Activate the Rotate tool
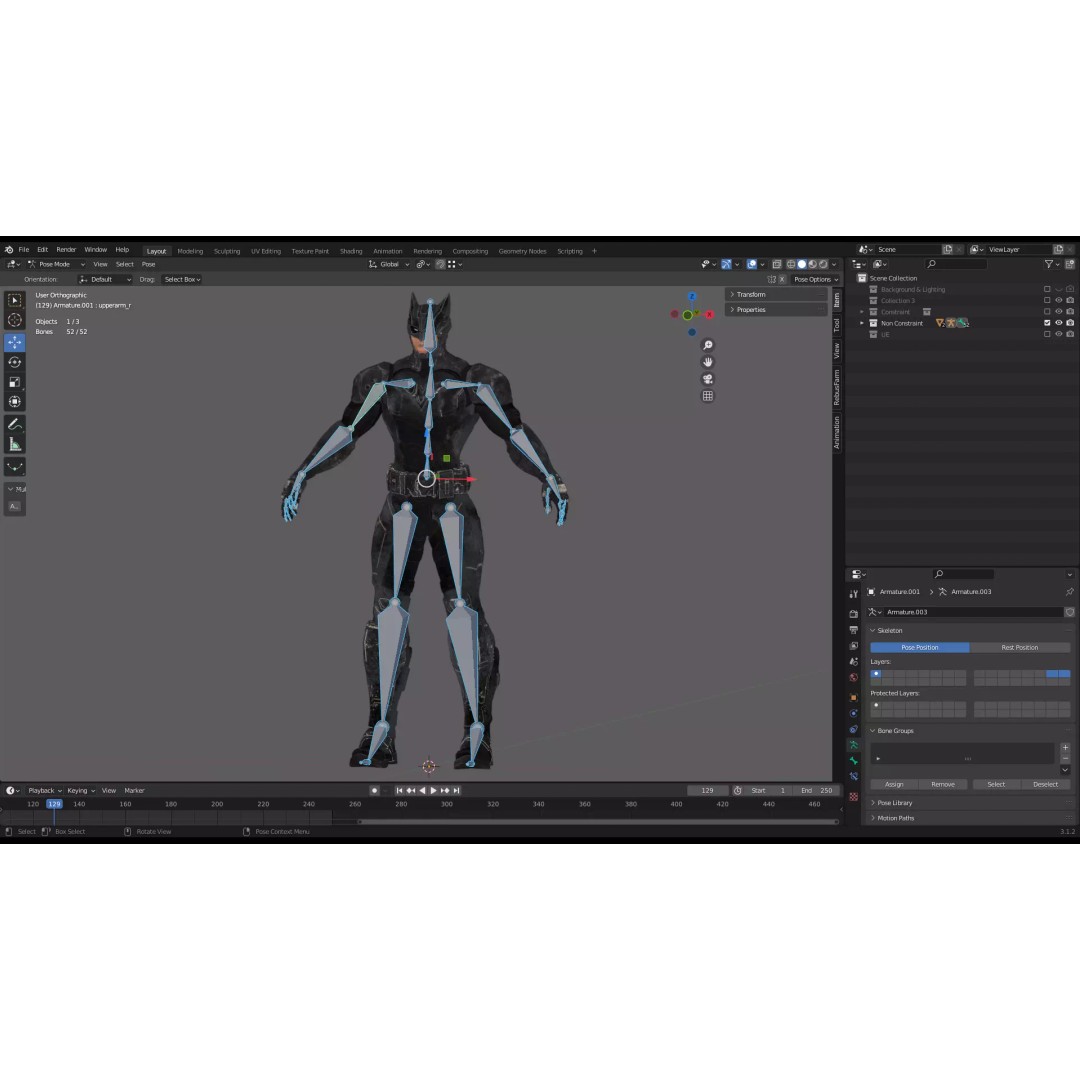Screen dimensions: 1080x1080 14,362
